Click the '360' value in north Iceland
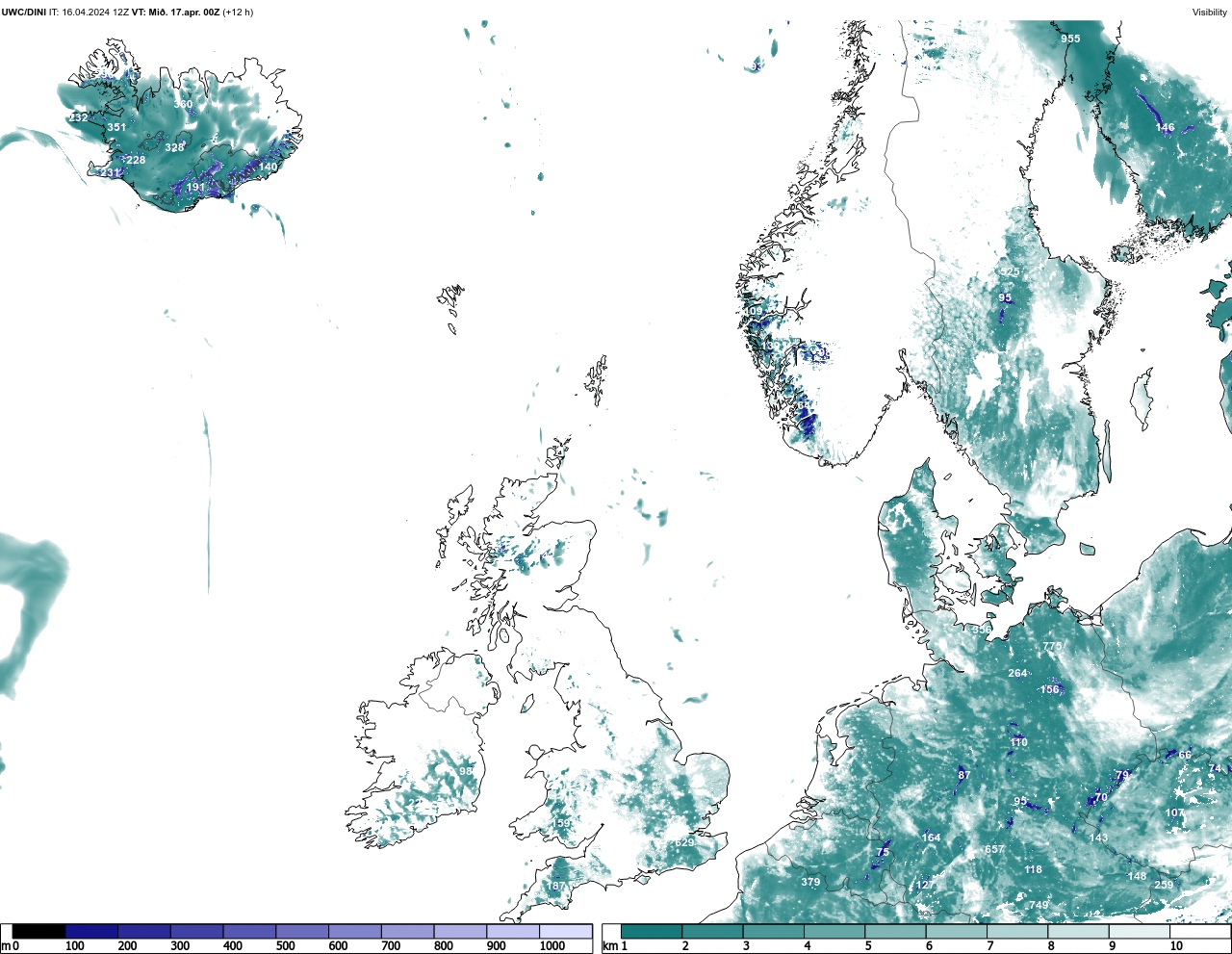The height and width of the screenshot is (954, 1232). point(183,105)
